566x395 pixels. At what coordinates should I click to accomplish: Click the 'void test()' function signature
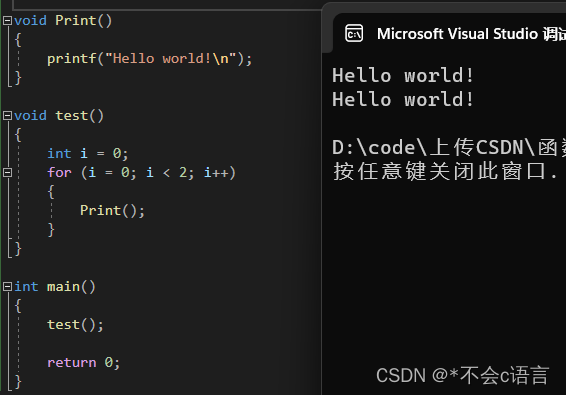(59, 116)
